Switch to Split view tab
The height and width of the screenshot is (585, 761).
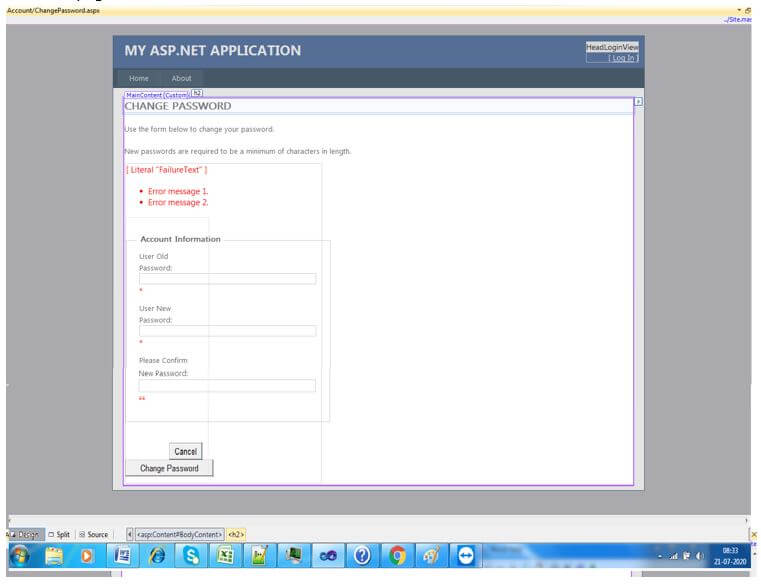point(59,534)
